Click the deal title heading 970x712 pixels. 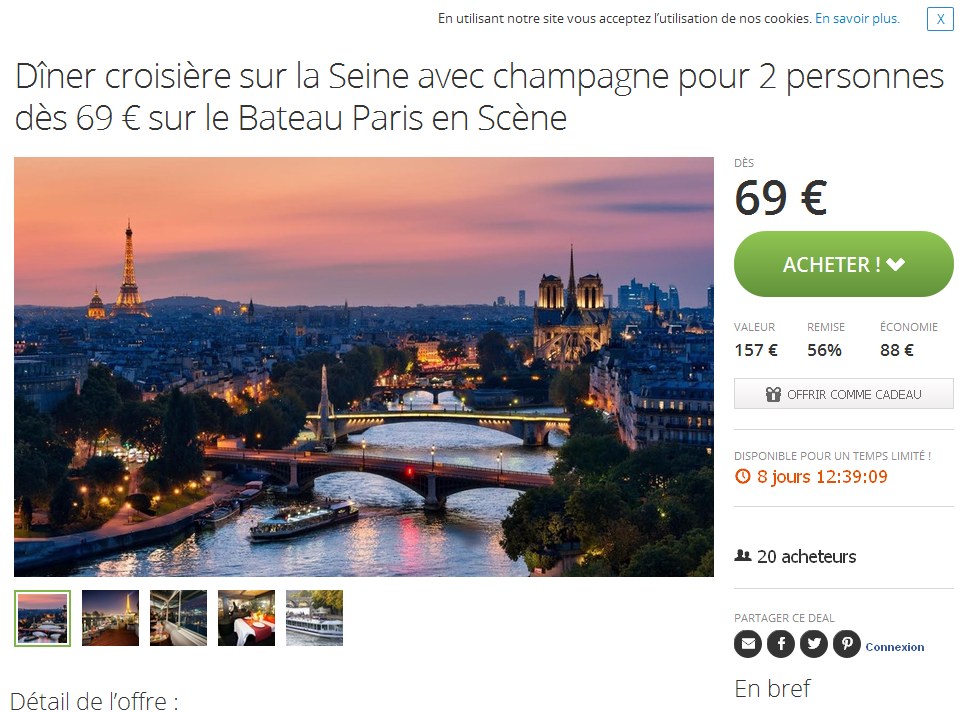pyautogui.click(x=479, y=97)
